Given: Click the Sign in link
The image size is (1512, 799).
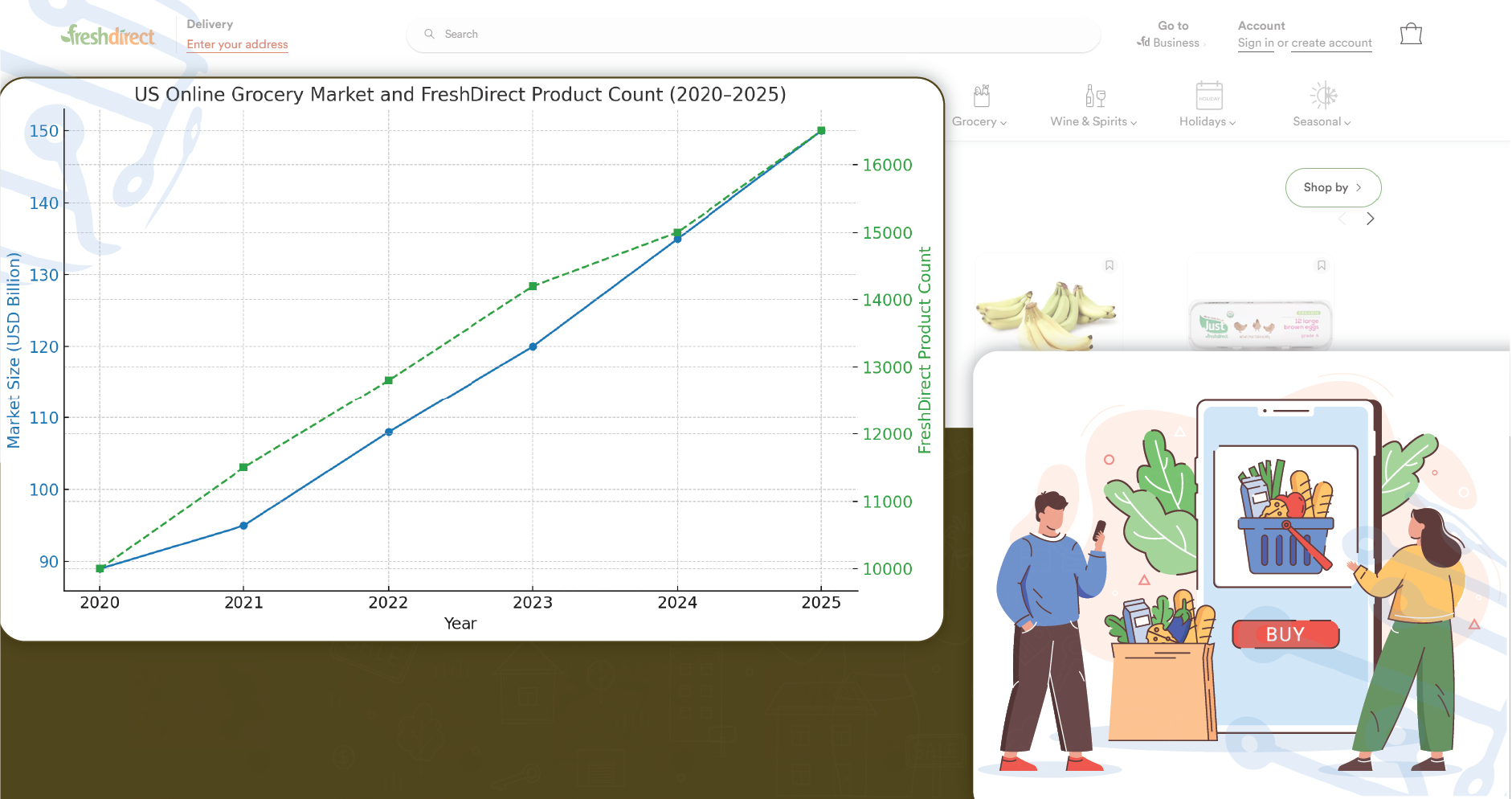Looking at the screenshot, I should point(1255,43).
